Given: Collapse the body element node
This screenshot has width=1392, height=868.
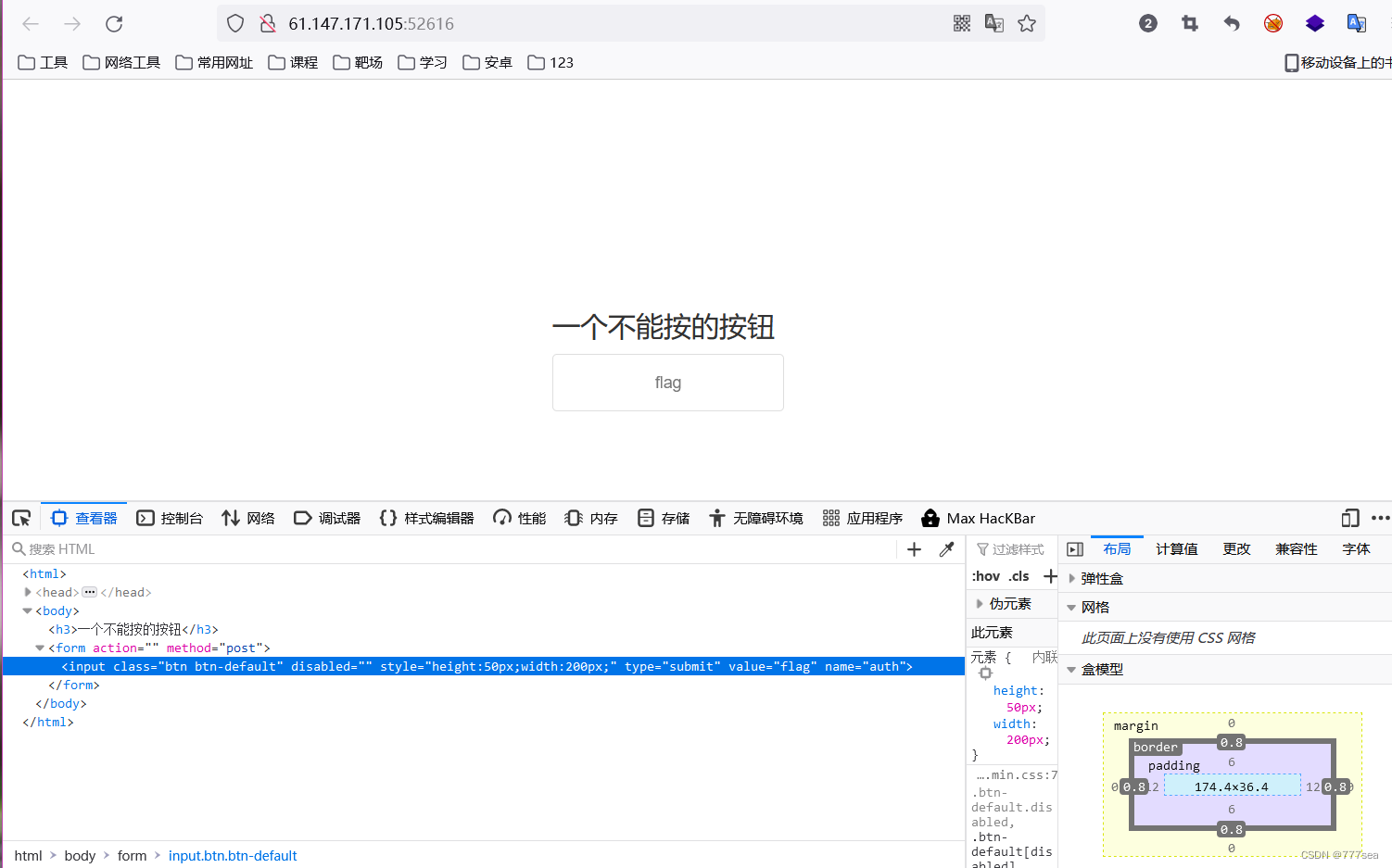Looking at the screenshot, I should click(28, 610).
